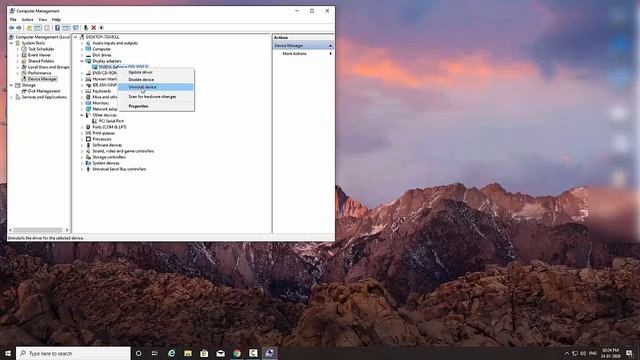Expand the Disk drives category
Viewport: 640px width, 360px height.
coord(82,55)
